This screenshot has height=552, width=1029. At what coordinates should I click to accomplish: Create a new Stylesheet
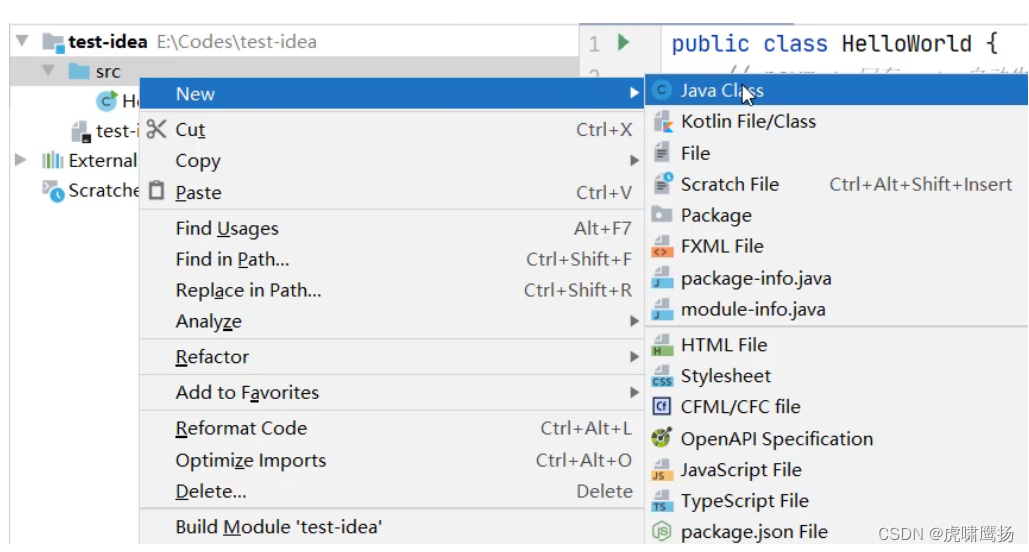point(837,375)
